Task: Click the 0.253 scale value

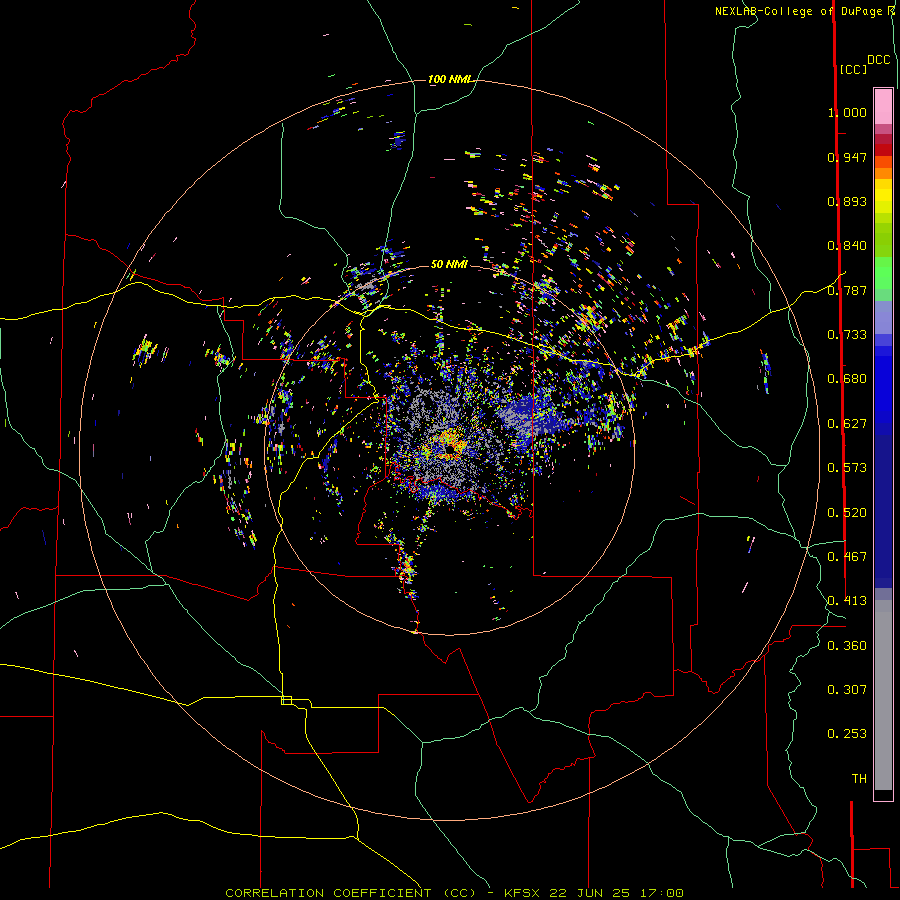Action: coord(847,734)
